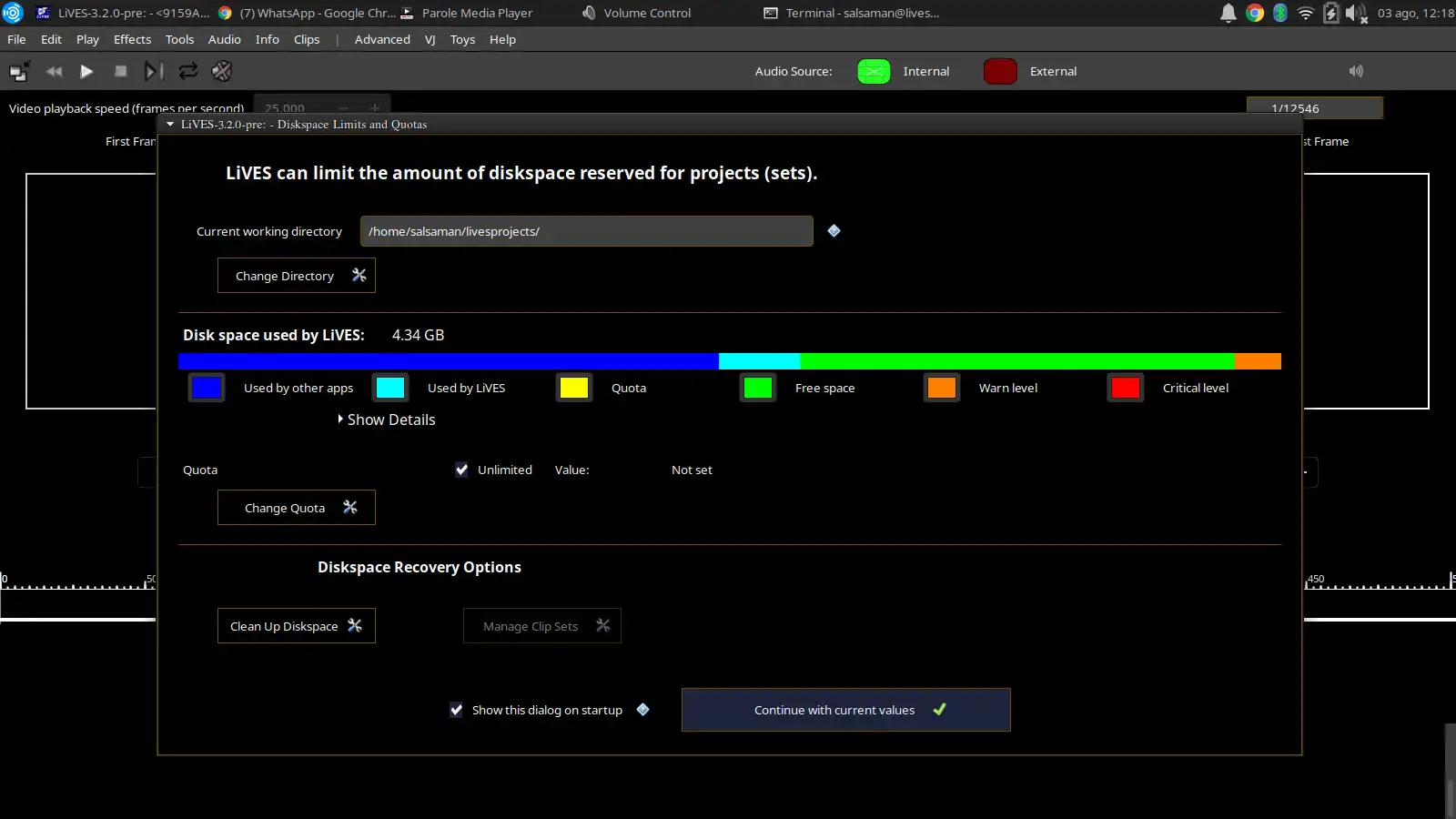Click the separate window icon in toolbar

[19, 71]
